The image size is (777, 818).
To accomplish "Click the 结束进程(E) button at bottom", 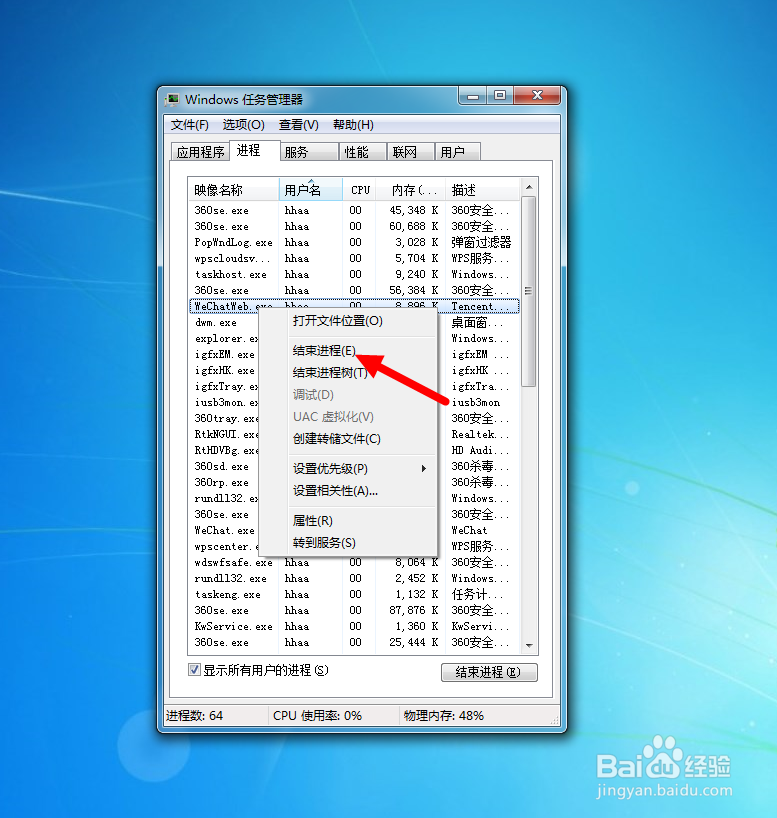I will click(489, 672).
